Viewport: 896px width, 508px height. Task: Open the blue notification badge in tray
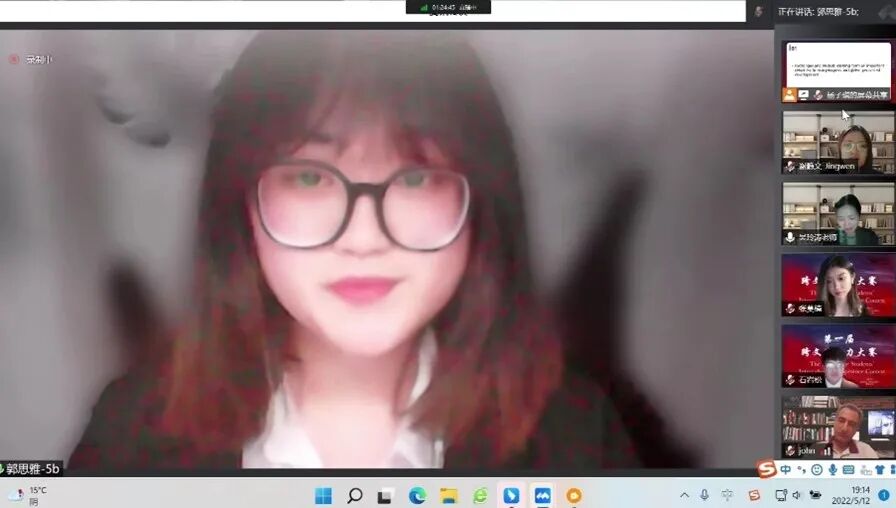click(x=884, y=495)
